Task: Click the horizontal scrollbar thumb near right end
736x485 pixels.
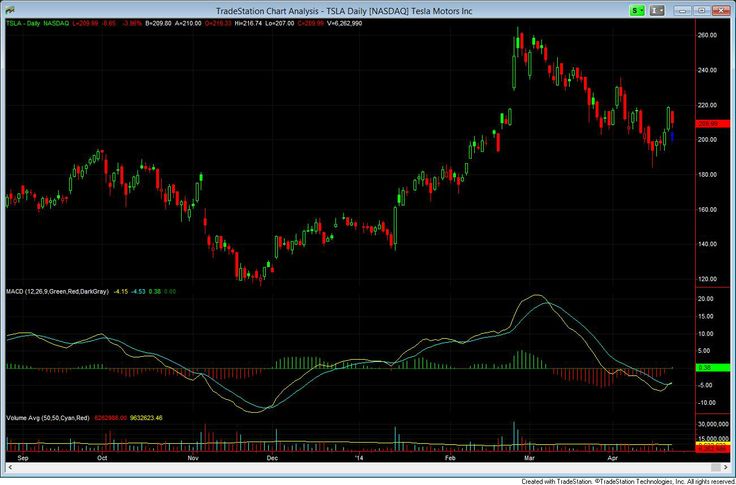Action: click(715, 467)
